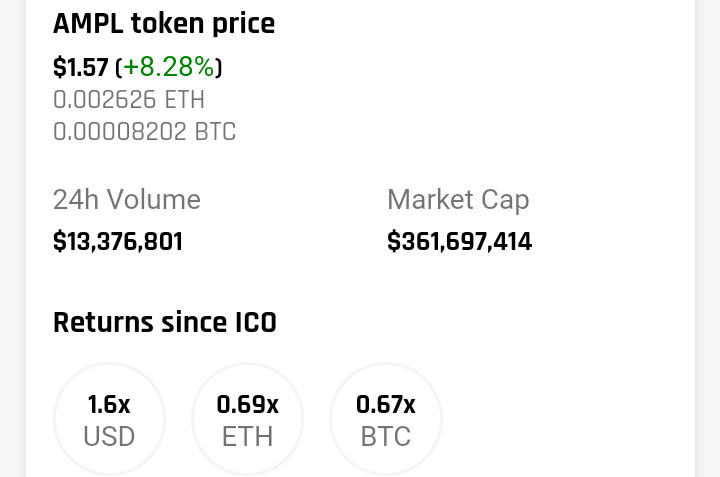Select the green +8.28% price change
Image resolution: width=720 pixels, height=477 pixels.
(x=168, y=67)
